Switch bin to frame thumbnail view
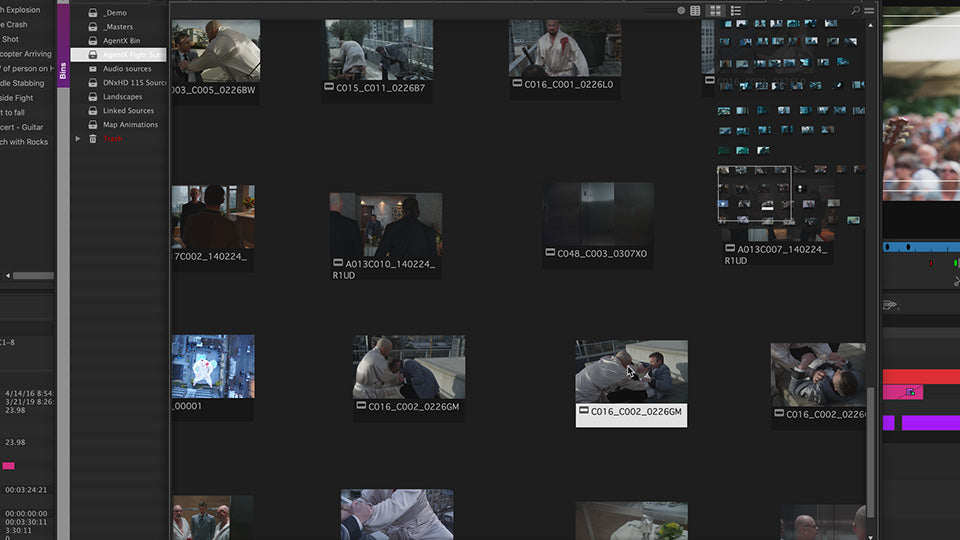 [x=715, y=10]
